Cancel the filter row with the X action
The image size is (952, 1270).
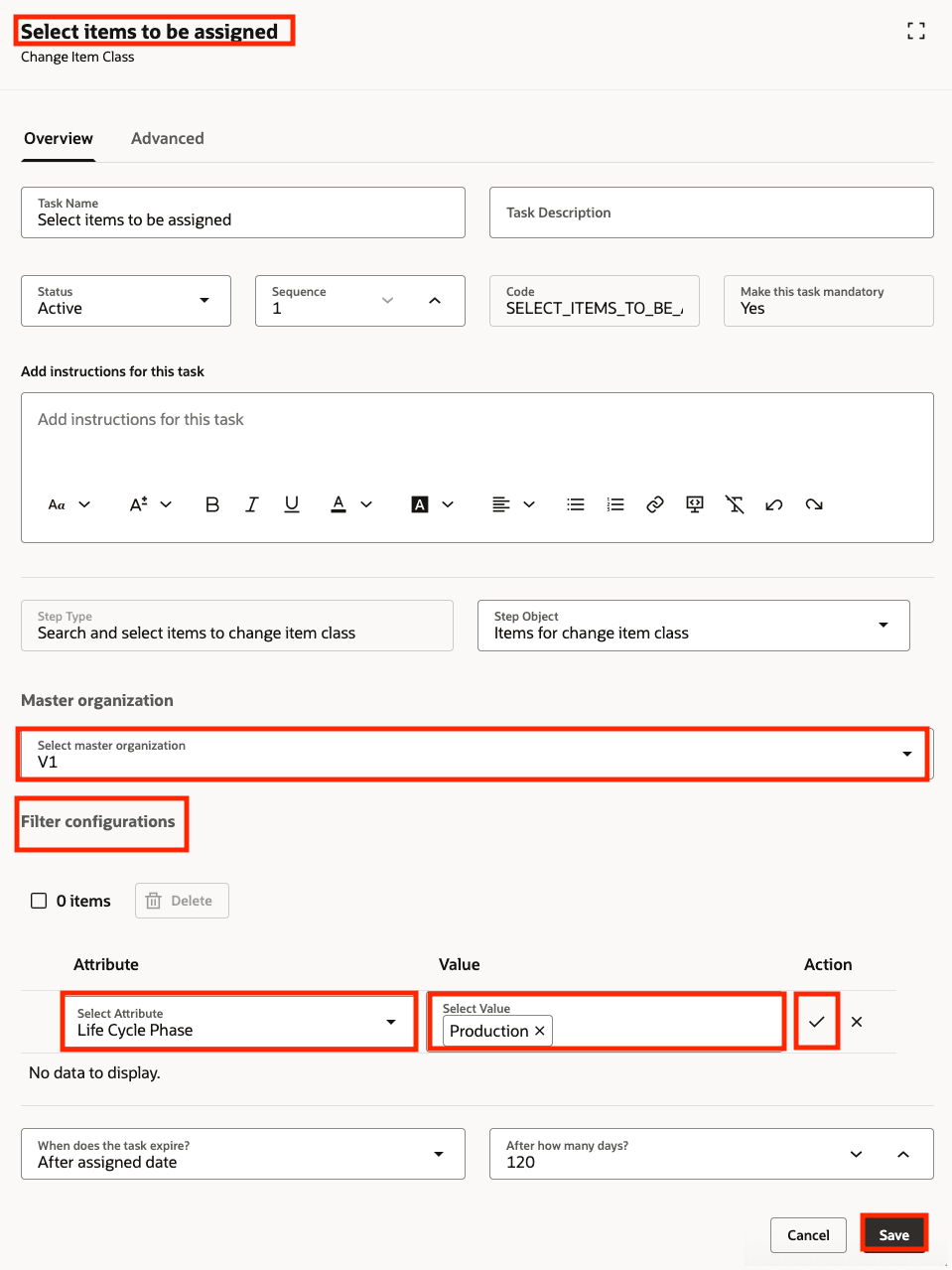click(x=856, y=1021)
